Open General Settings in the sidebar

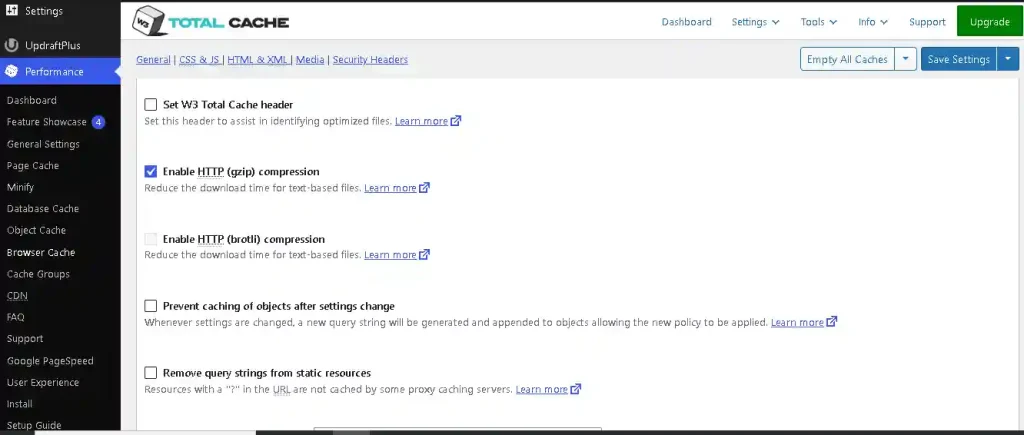click(x=43, y=144)
